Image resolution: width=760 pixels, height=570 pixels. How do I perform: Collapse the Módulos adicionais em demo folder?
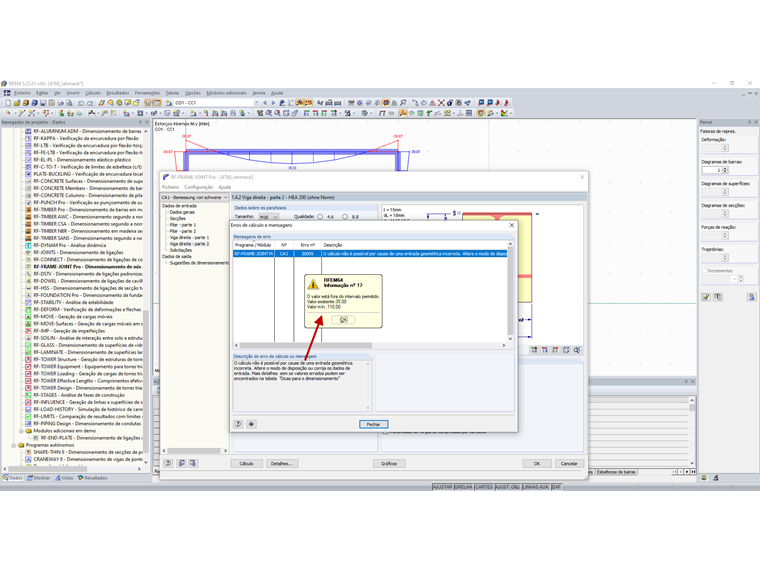(x=21, y=430)
